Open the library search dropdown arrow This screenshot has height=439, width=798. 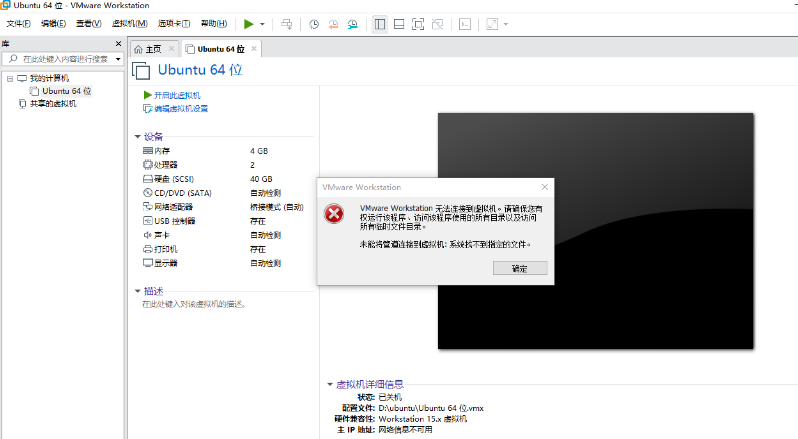tap(118, 59)
